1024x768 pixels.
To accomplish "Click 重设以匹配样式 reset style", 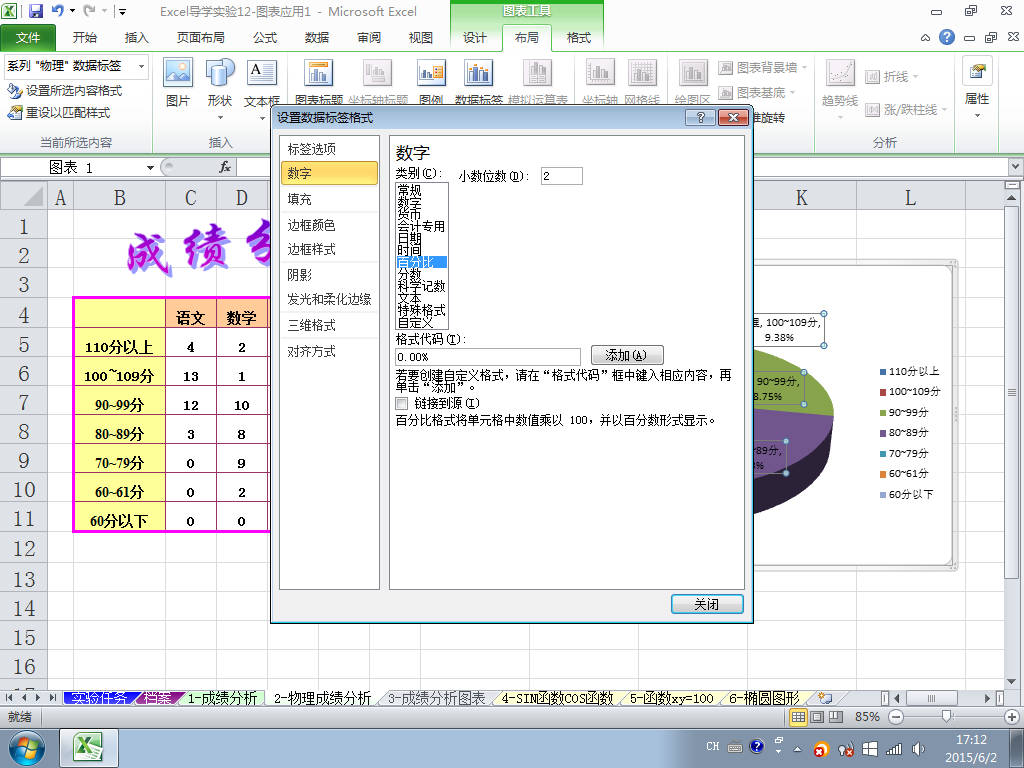I will click(58, 113).
